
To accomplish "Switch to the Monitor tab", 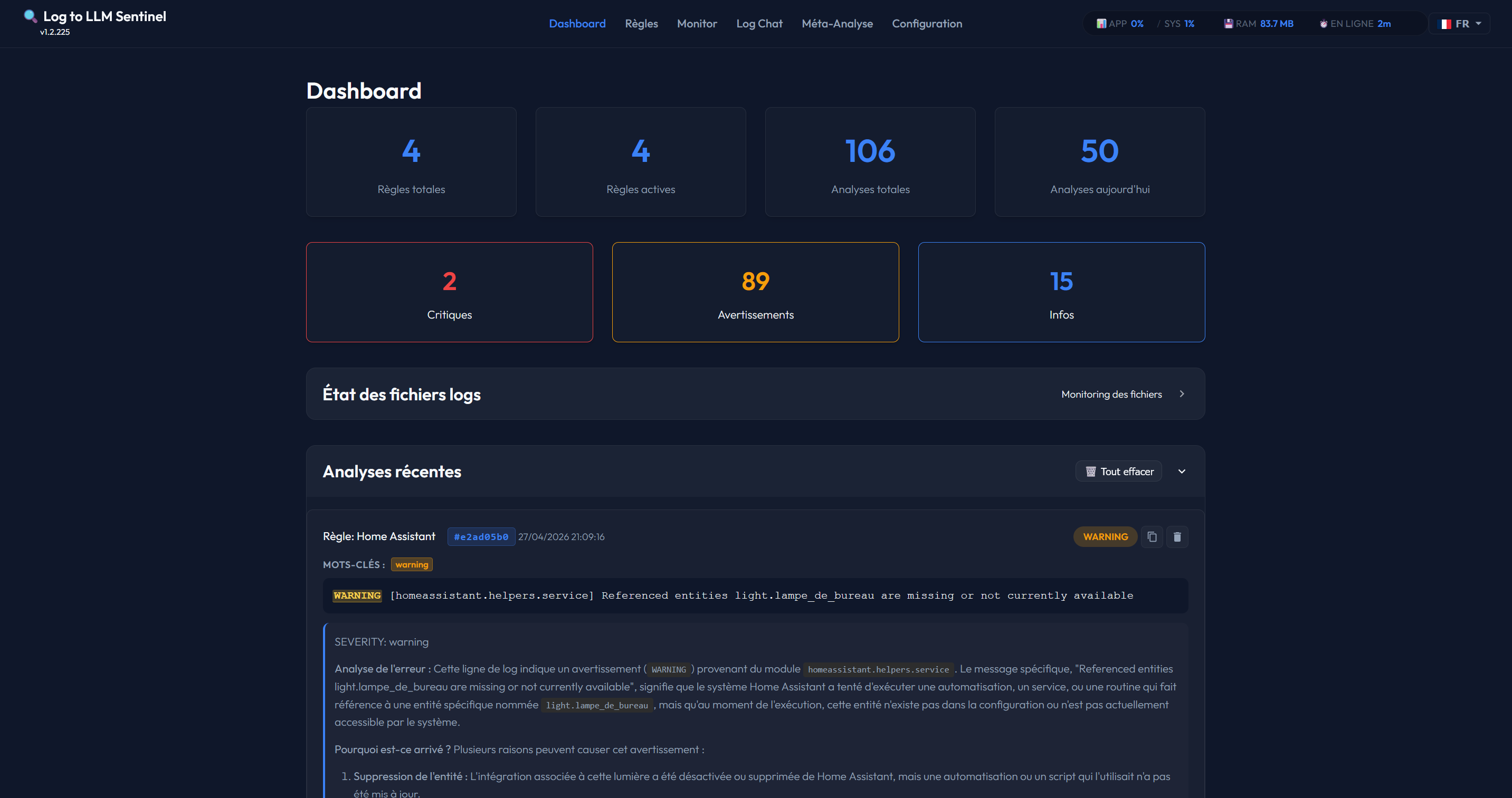I will pyautogui.click(x=697, y=23).
